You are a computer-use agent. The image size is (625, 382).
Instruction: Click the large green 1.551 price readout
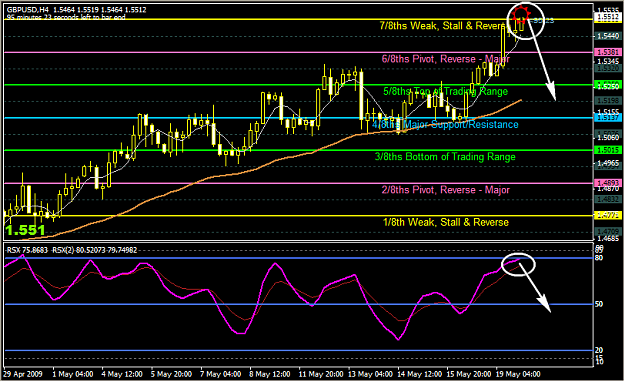click(25, 230)
